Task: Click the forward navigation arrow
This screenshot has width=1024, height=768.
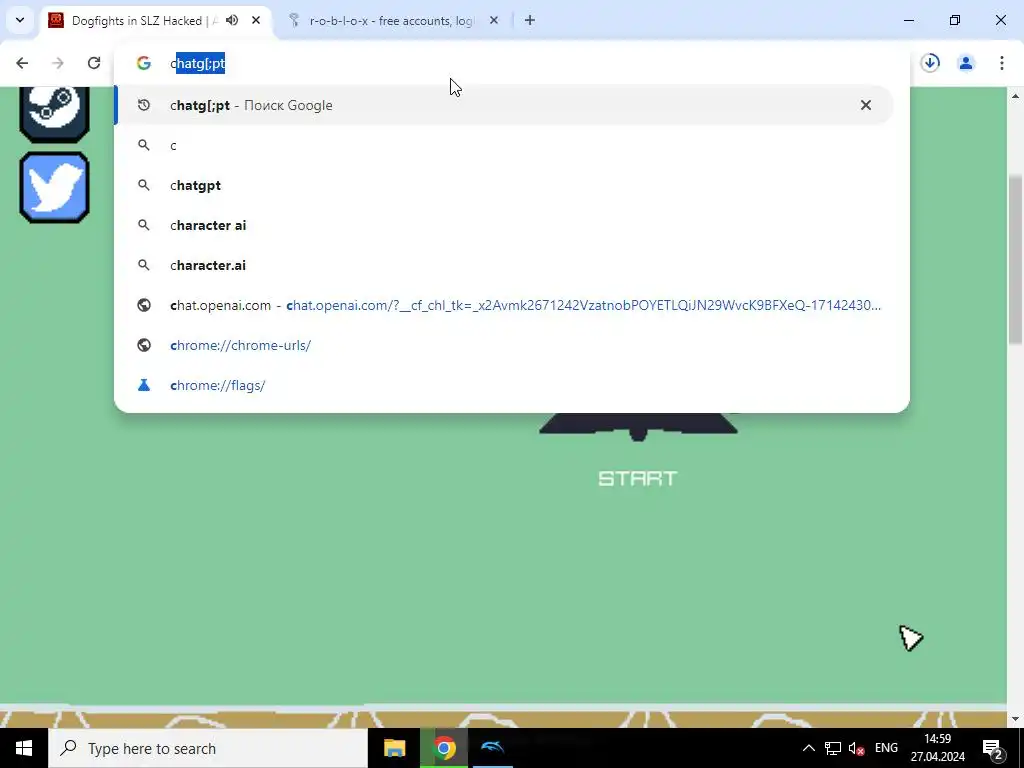Action: coord(58,63)
